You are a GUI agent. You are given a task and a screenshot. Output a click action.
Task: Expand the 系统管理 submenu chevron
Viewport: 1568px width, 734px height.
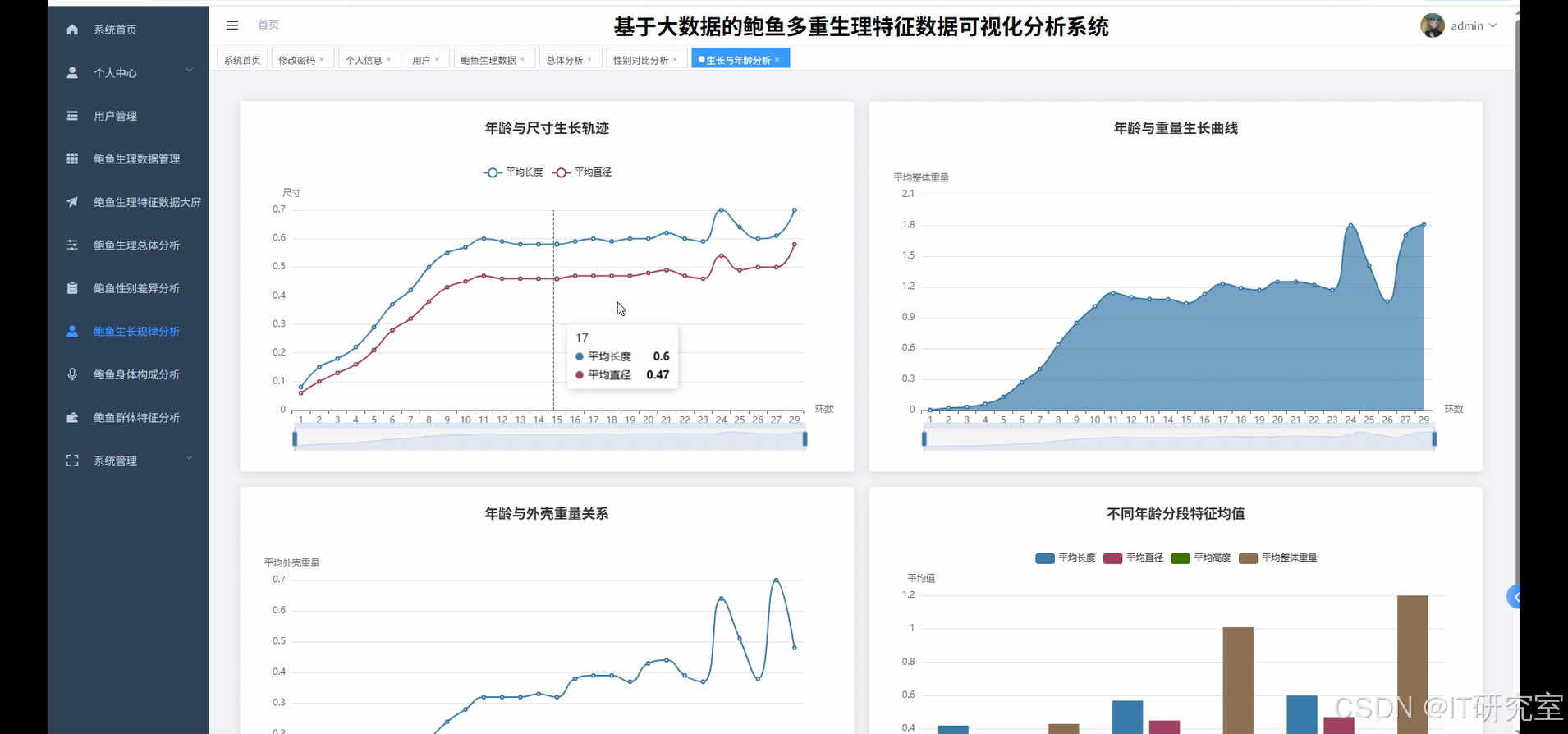(190, 458)
